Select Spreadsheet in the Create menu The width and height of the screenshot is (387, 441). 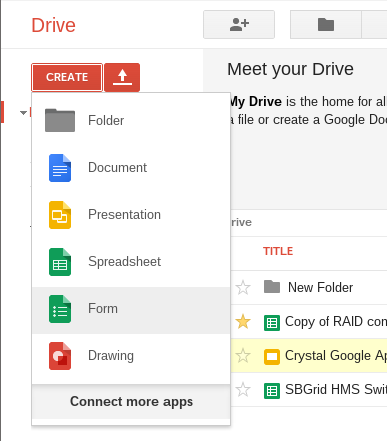coord(131,262)
